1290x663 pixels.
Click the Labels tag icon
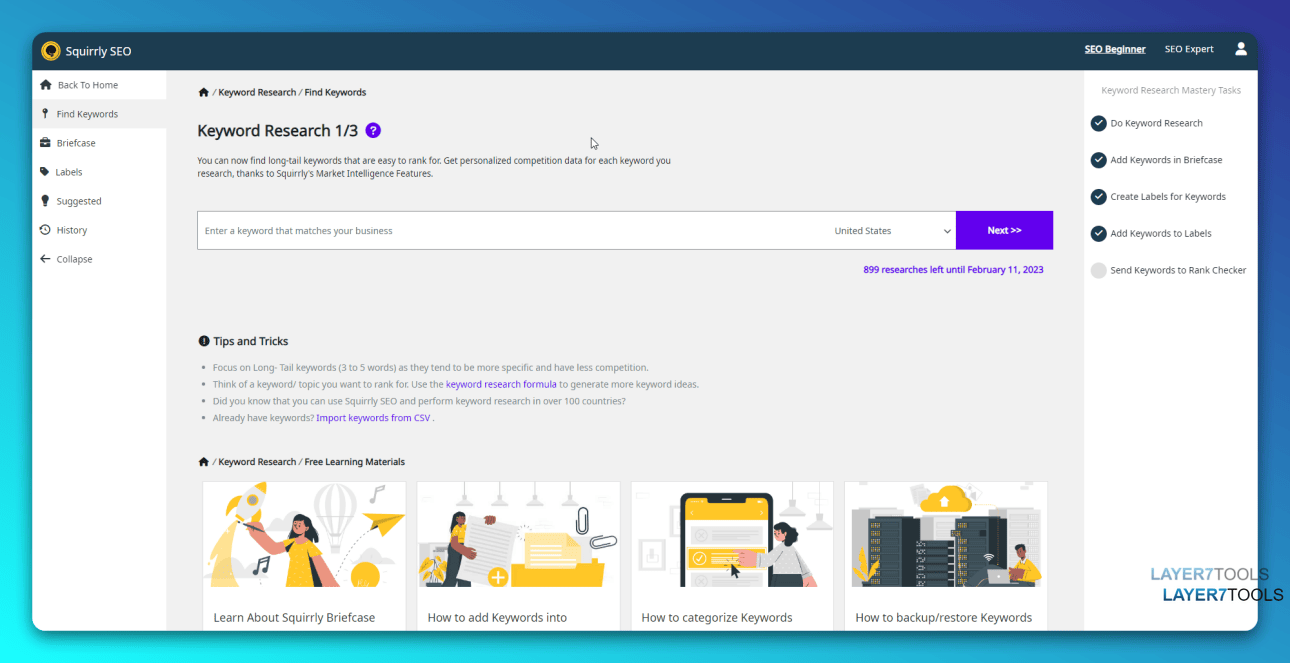pyautogui.click(x=45, y=172)
